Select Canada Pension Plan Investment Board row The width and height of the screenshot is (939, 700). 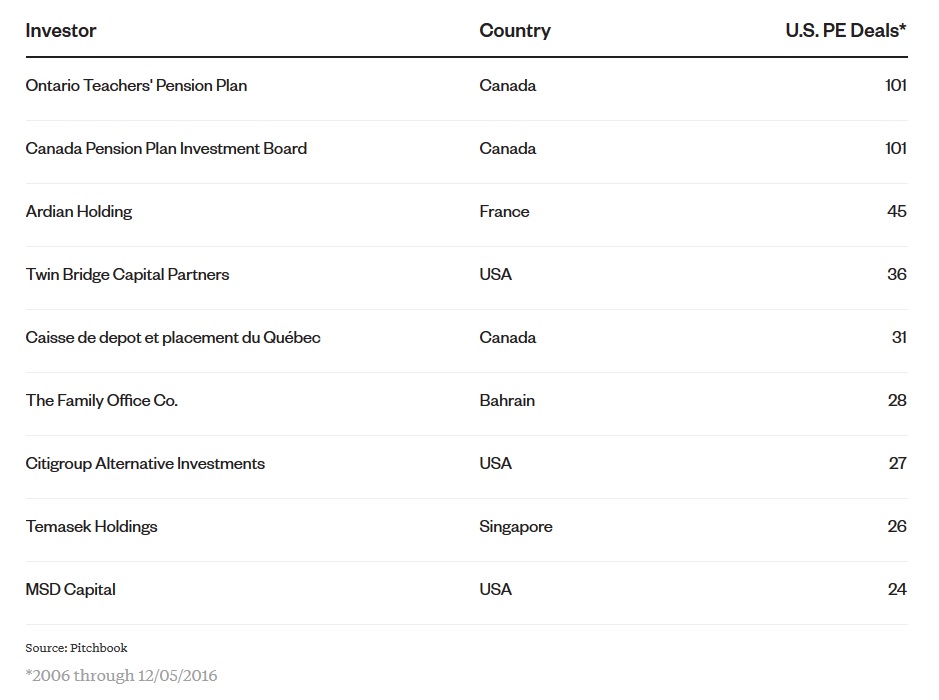point(166,149)
